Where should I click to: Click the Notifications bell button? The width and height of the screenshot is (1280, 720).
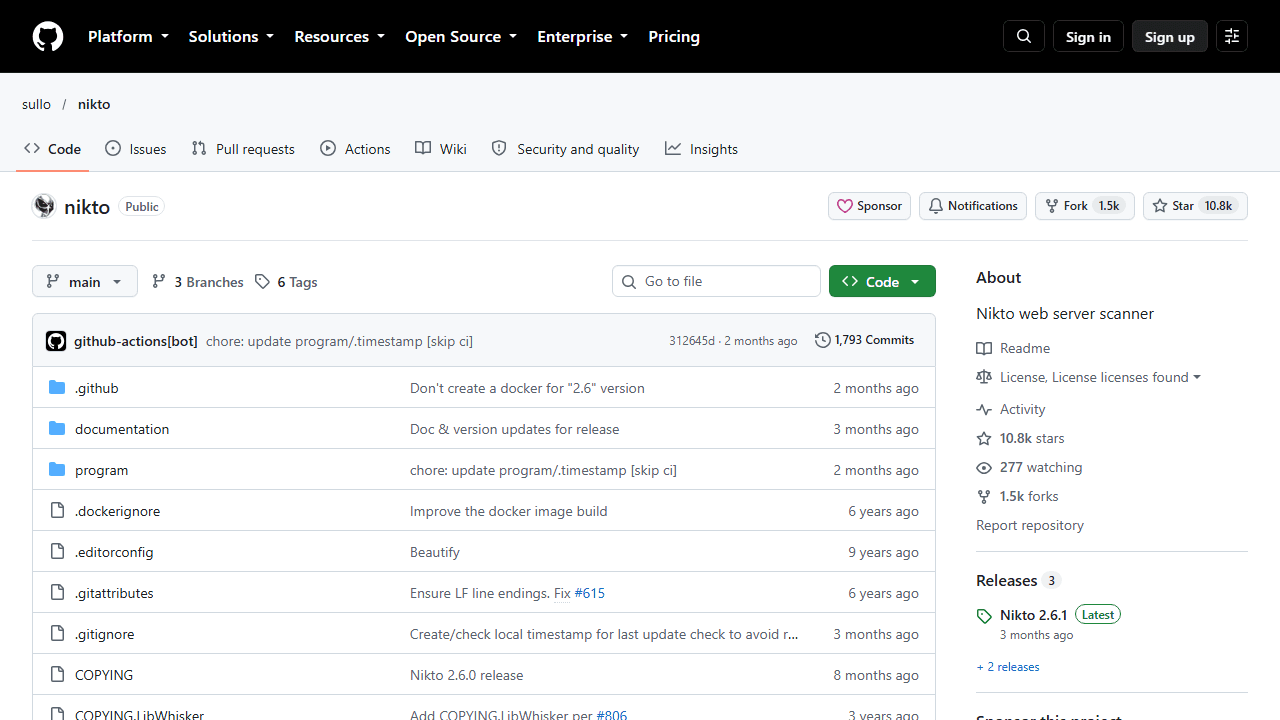pos(973,206)
